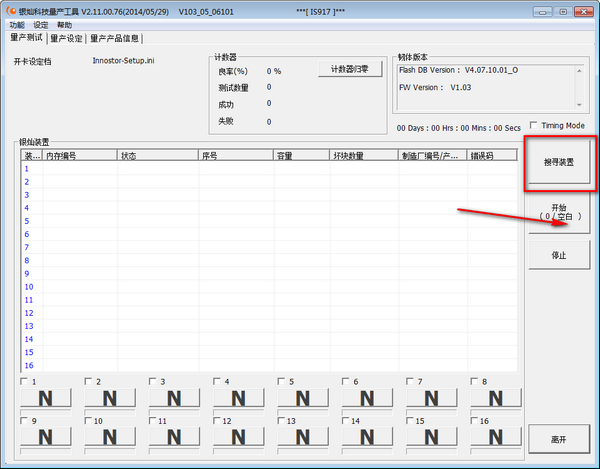Reset counters with 计数器归零 button
Image resolution: width=600 pixels, height=469 pixels.
coord(350,70)
